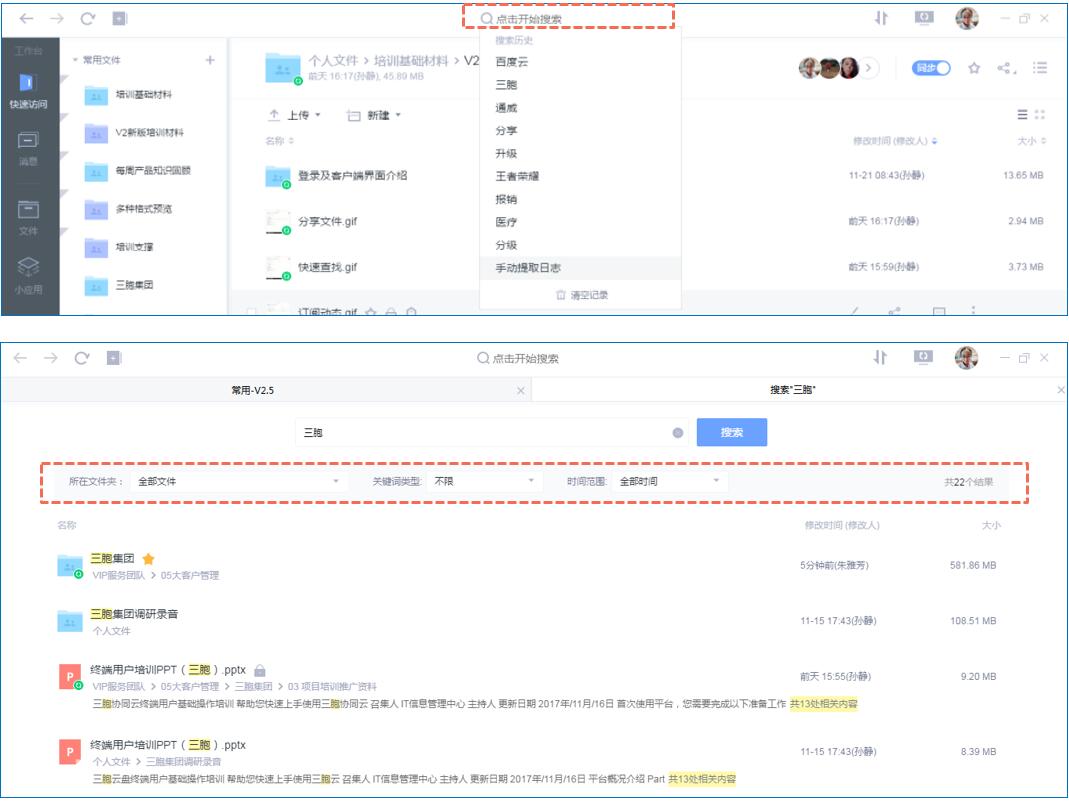The height and width of the screenshot is (805, 1069).
Task: Switch to list view in the upper file list
Action: pyautogui.click(x=1022, y=115)
